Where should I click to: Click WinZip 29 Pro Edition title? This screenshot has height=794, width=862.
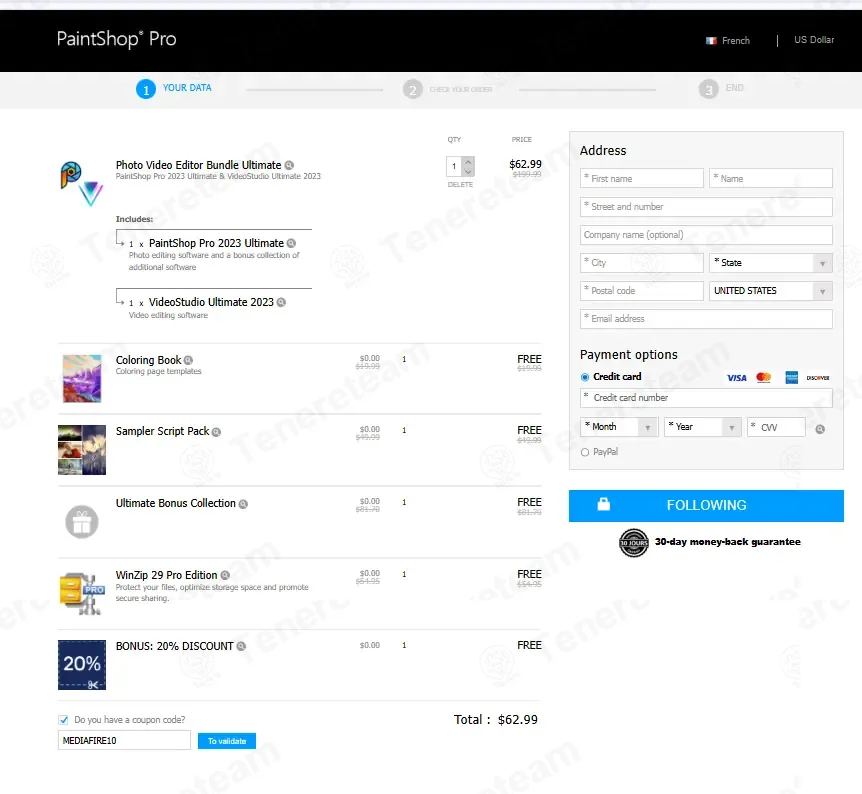[166, 575]
